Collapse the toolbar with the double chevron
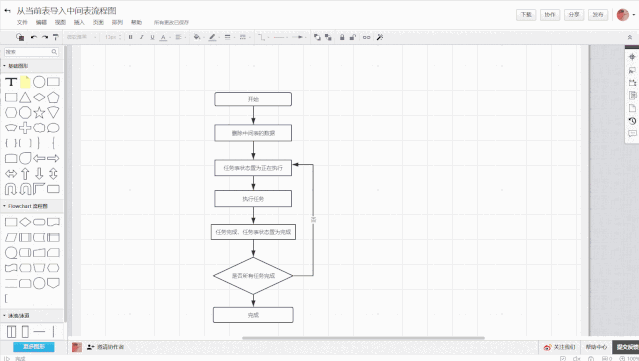 click(x=630, y=37)
